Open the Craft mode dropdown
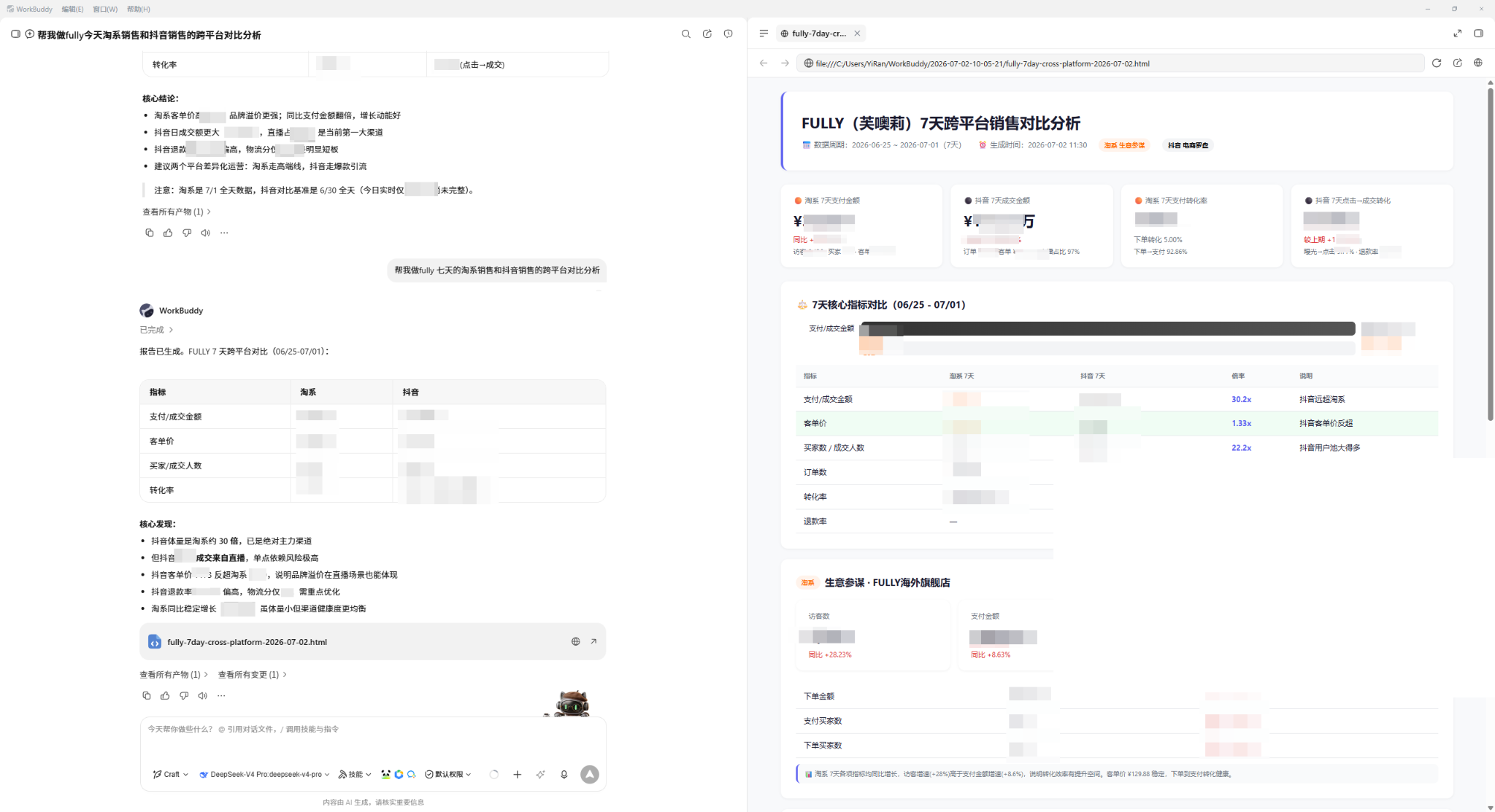This screenshot has width=1495, height=812. (171, 775)
